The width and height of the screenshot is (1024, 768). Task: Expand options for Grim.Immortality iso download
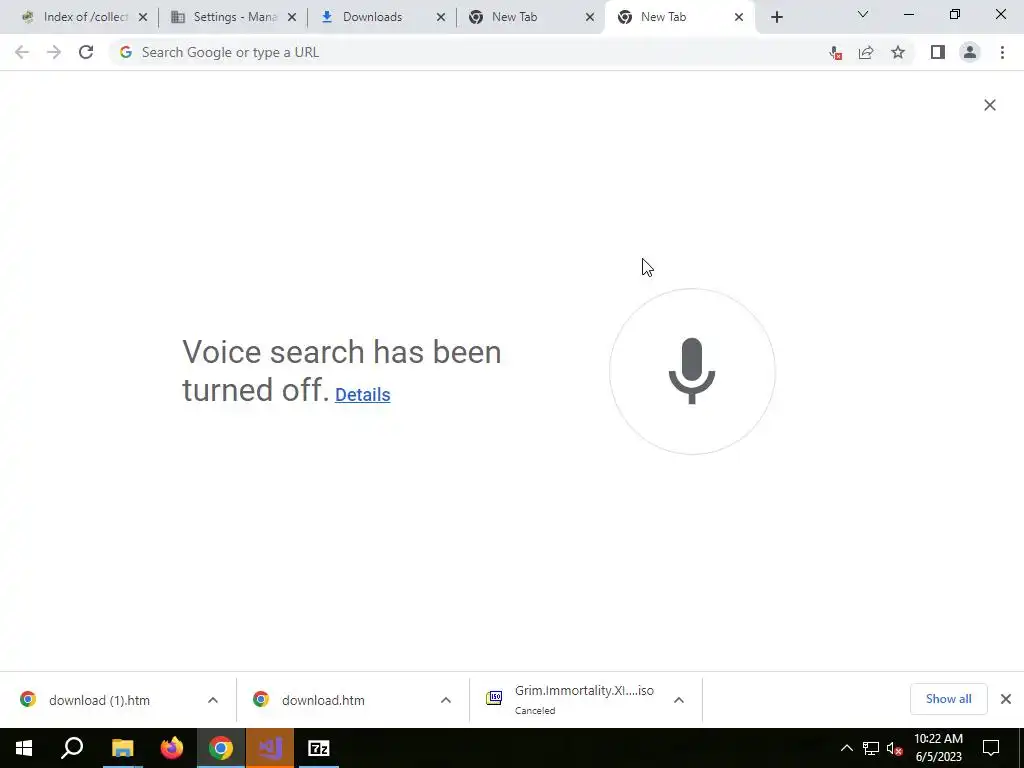click(679, 700)
